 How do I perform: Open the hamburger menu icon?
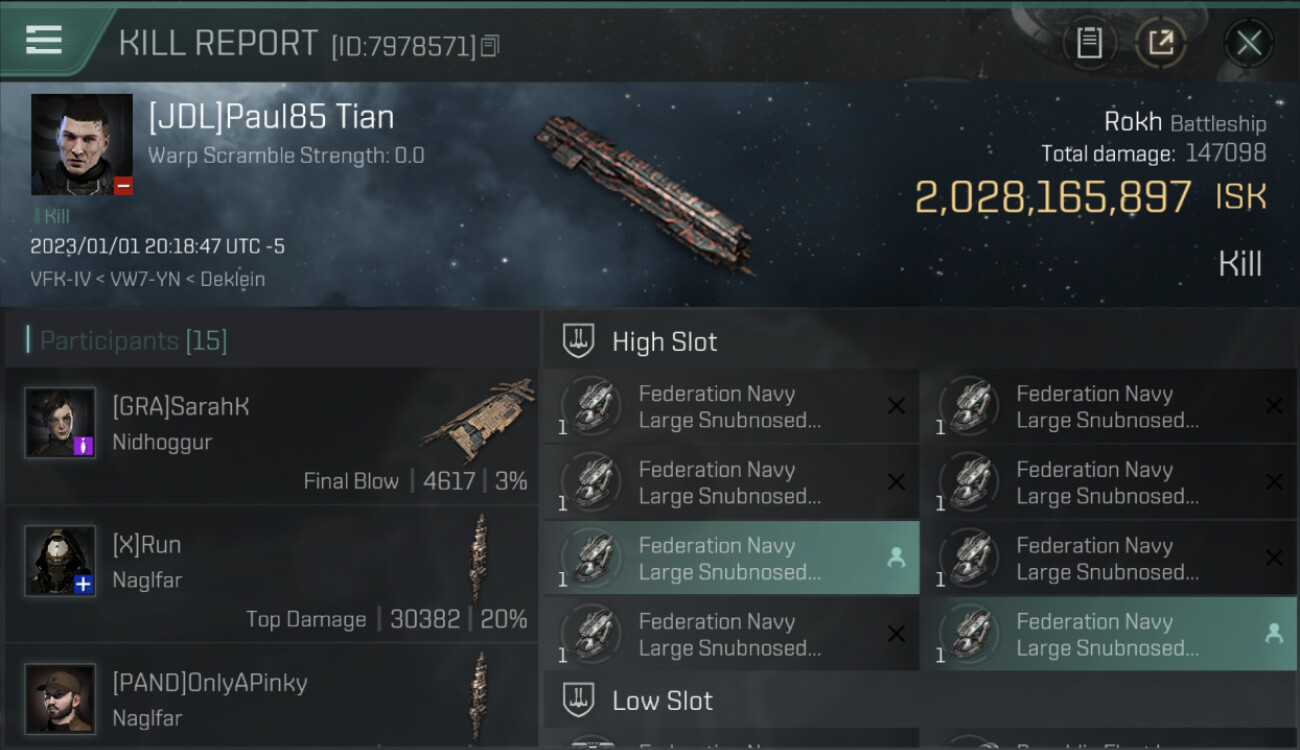coord(44,40)
